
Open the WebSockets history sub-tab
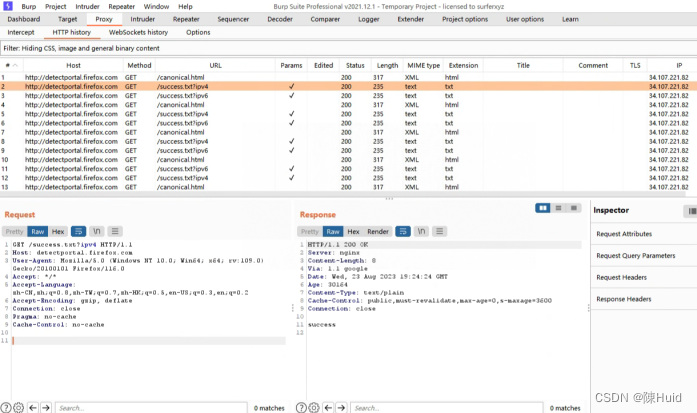(138, 32)
